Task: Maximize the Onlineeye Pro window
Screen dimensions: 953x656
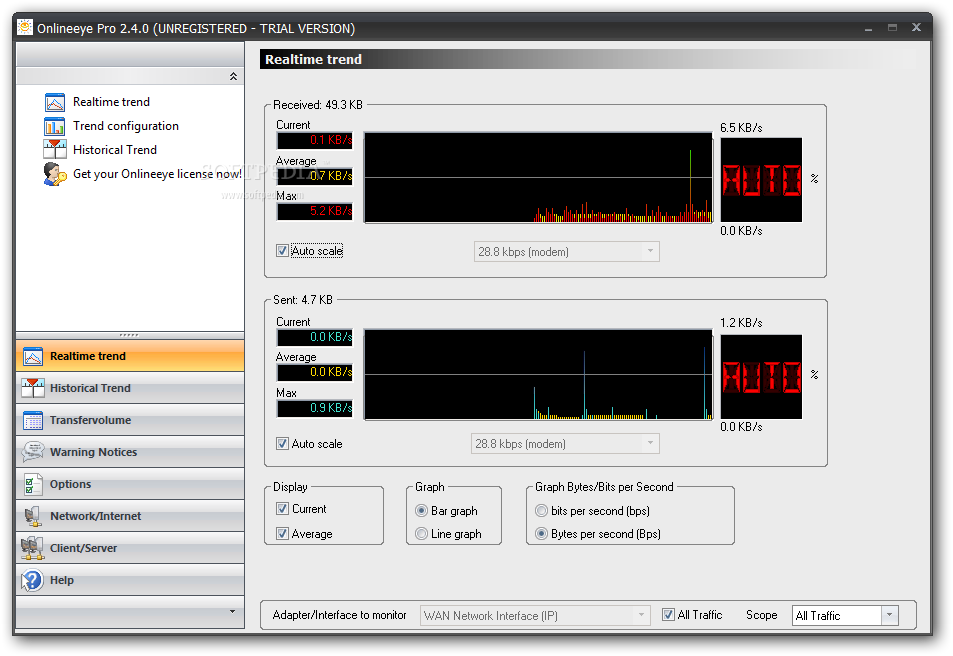Action: click(892, 27)
